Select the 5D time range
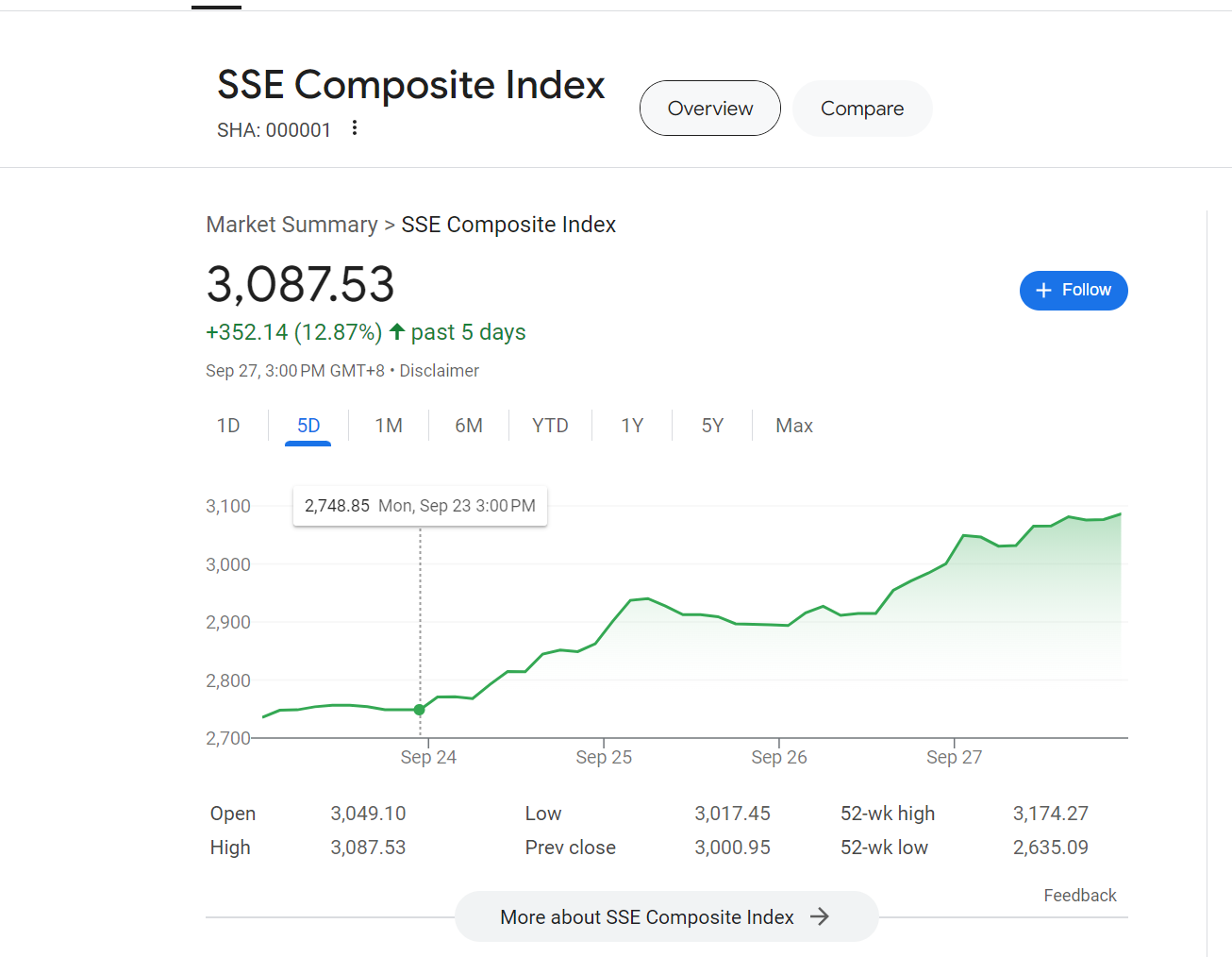Screen dimensions: 1232x957 pos(308,426)
